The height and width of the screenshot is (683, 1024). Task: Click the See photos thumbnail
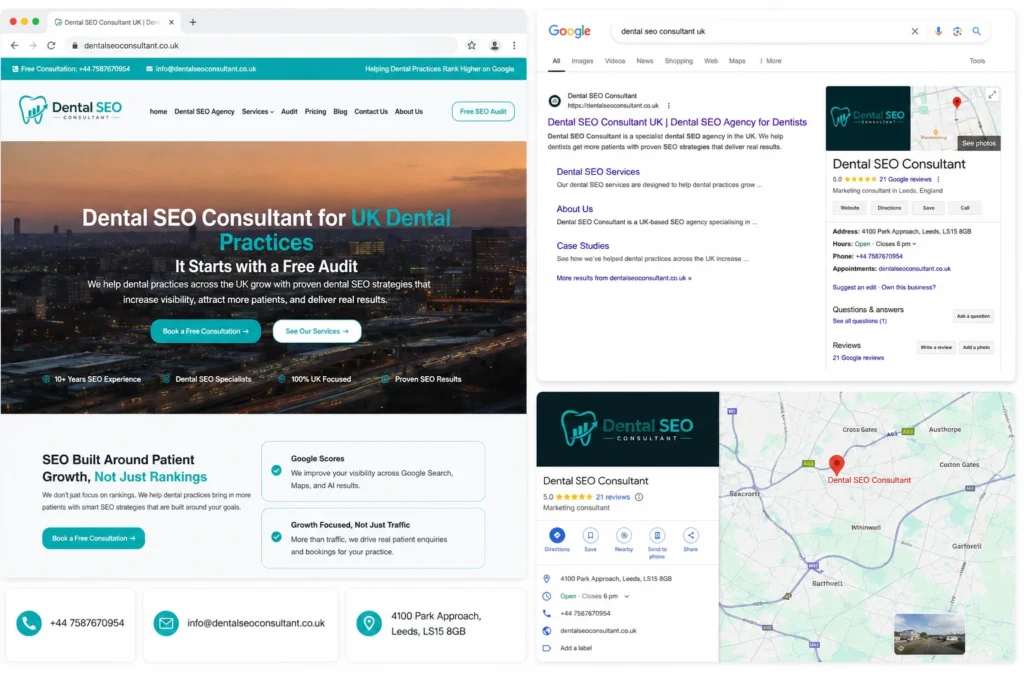(978, 143)
